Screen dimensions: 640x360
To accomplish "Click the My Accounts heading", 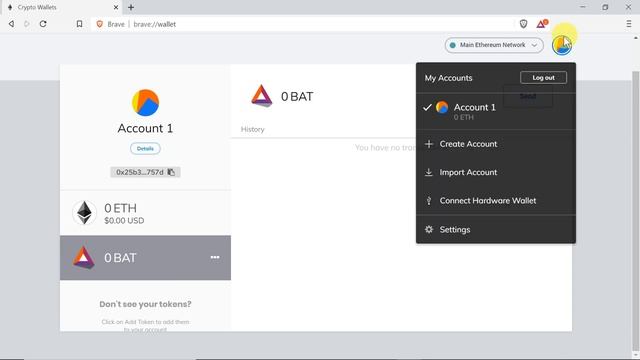I will coord(448,78).
